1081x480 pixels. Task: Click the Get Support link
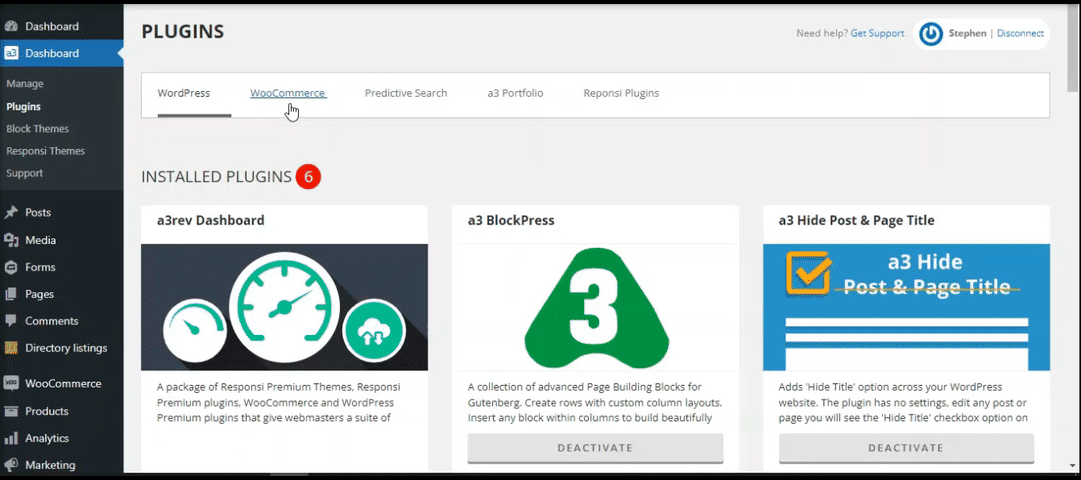(x=878, y=33)
